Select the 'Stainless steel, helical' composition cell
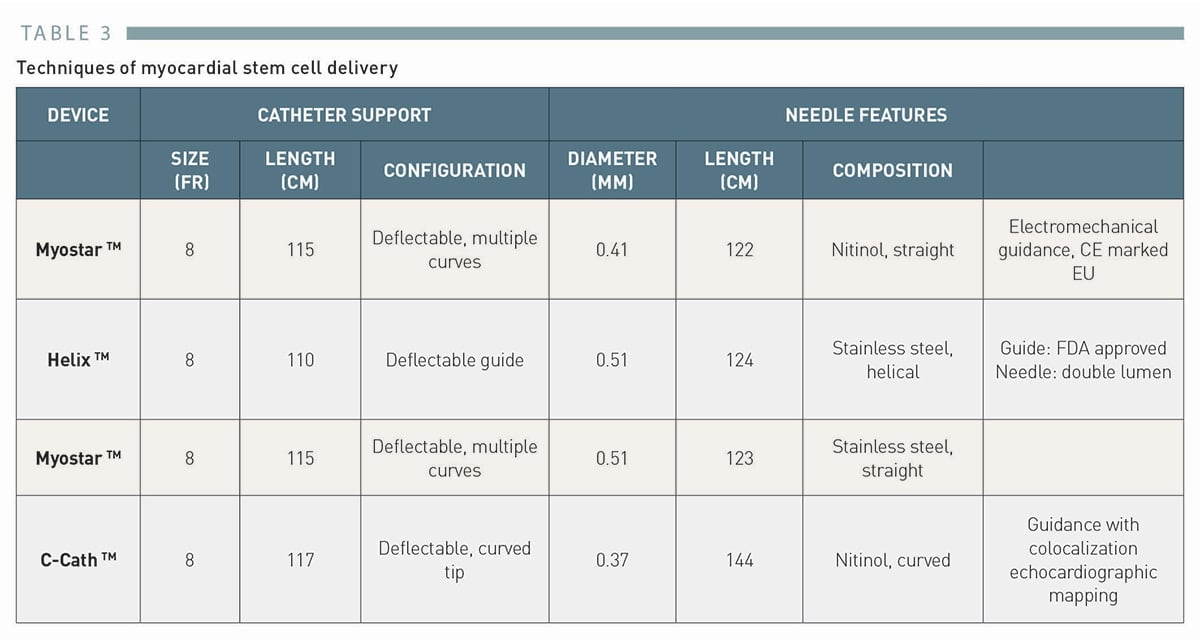The image size is (1200, 640). pyautogui.click(x=892, y=360)
